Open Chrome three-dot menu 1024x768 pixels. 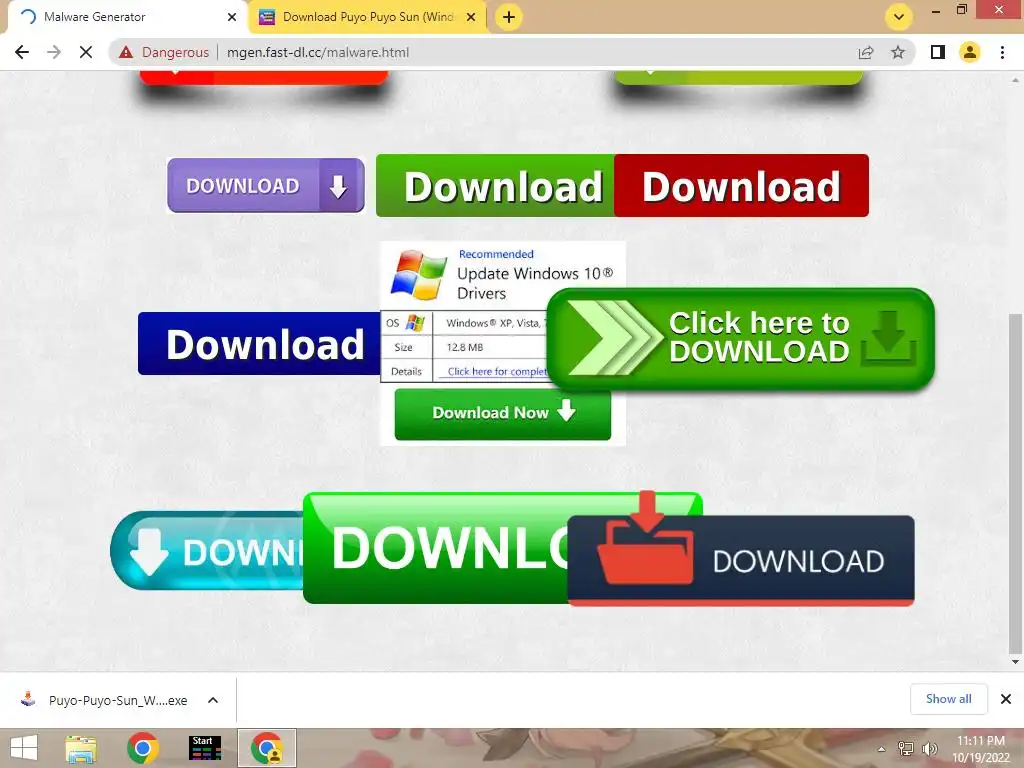1002,52
